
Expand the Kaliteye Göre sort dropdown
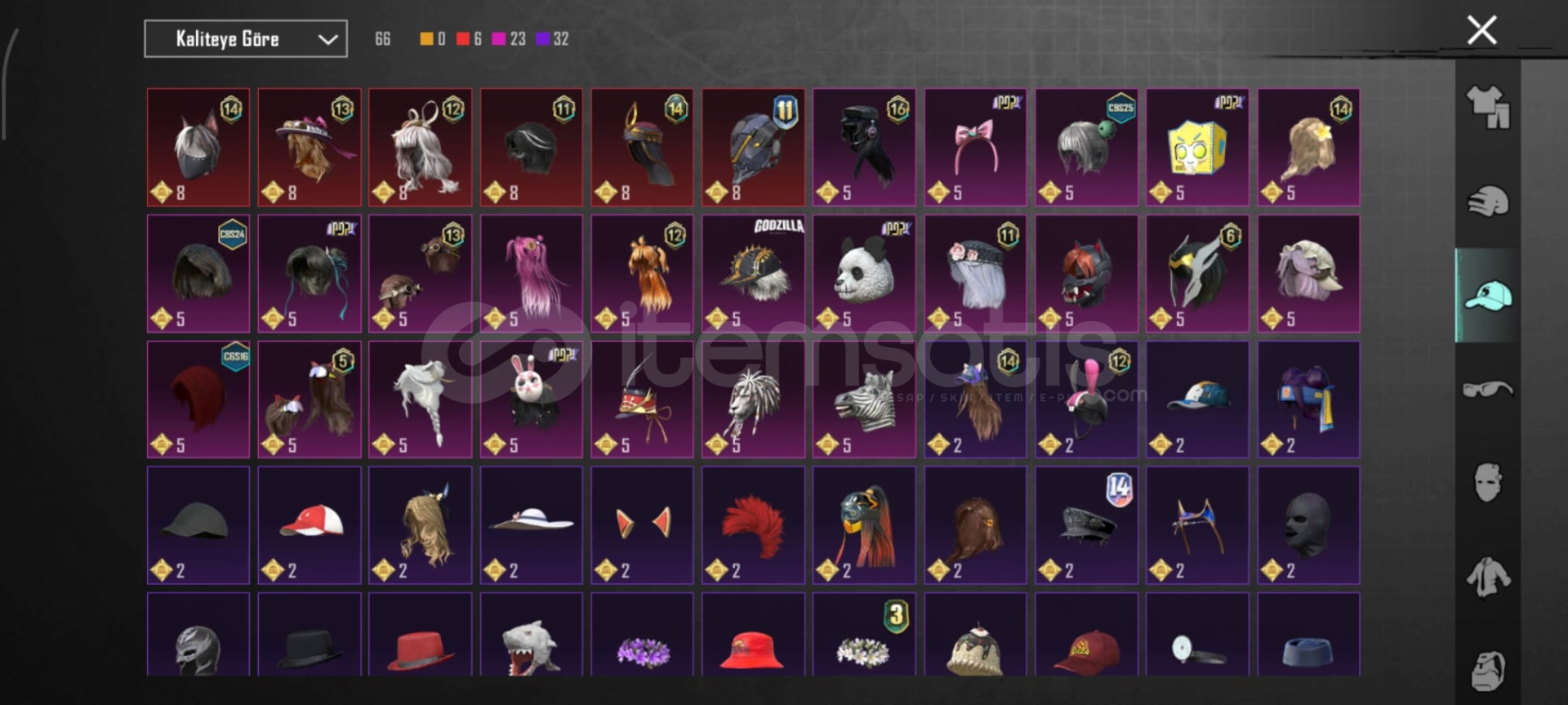tap(246, 39)
